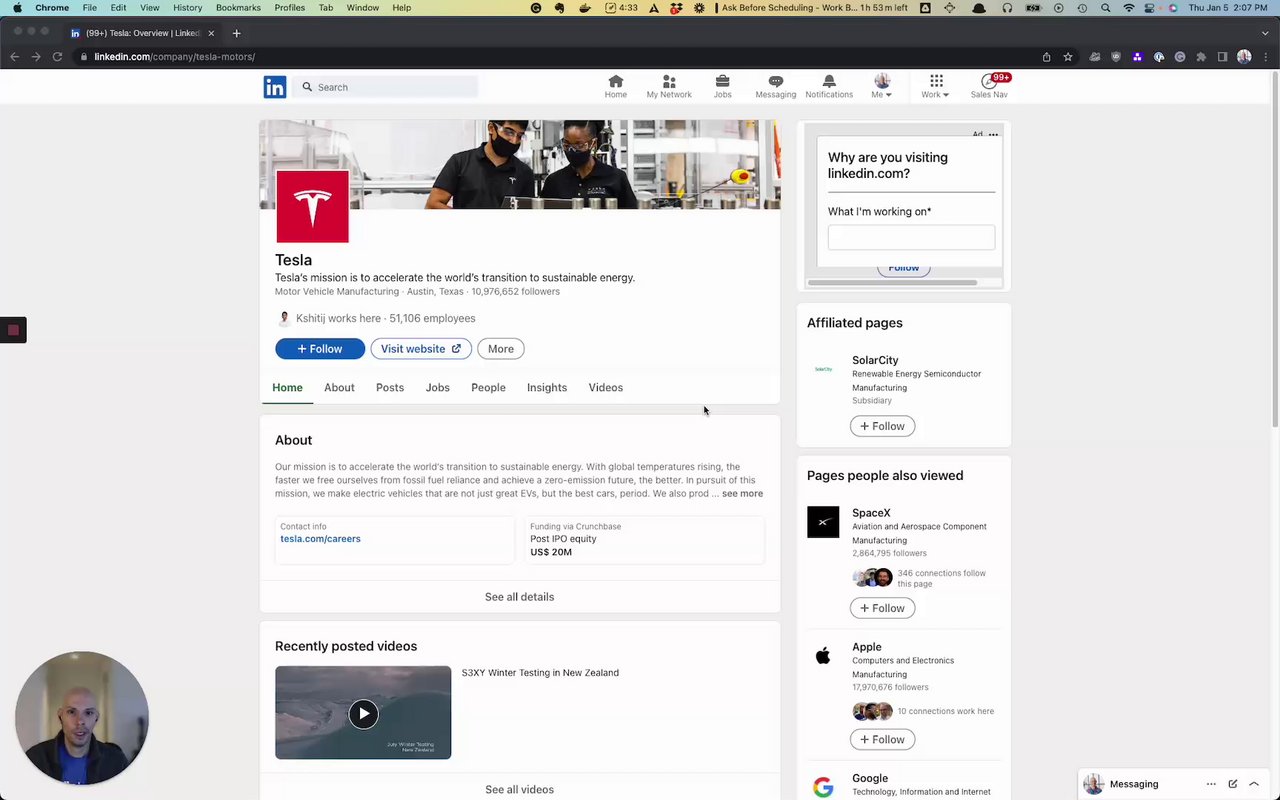Follow SolarCity
The width and height of the screenshot is (1280, 800).
(x=882, y=426)
